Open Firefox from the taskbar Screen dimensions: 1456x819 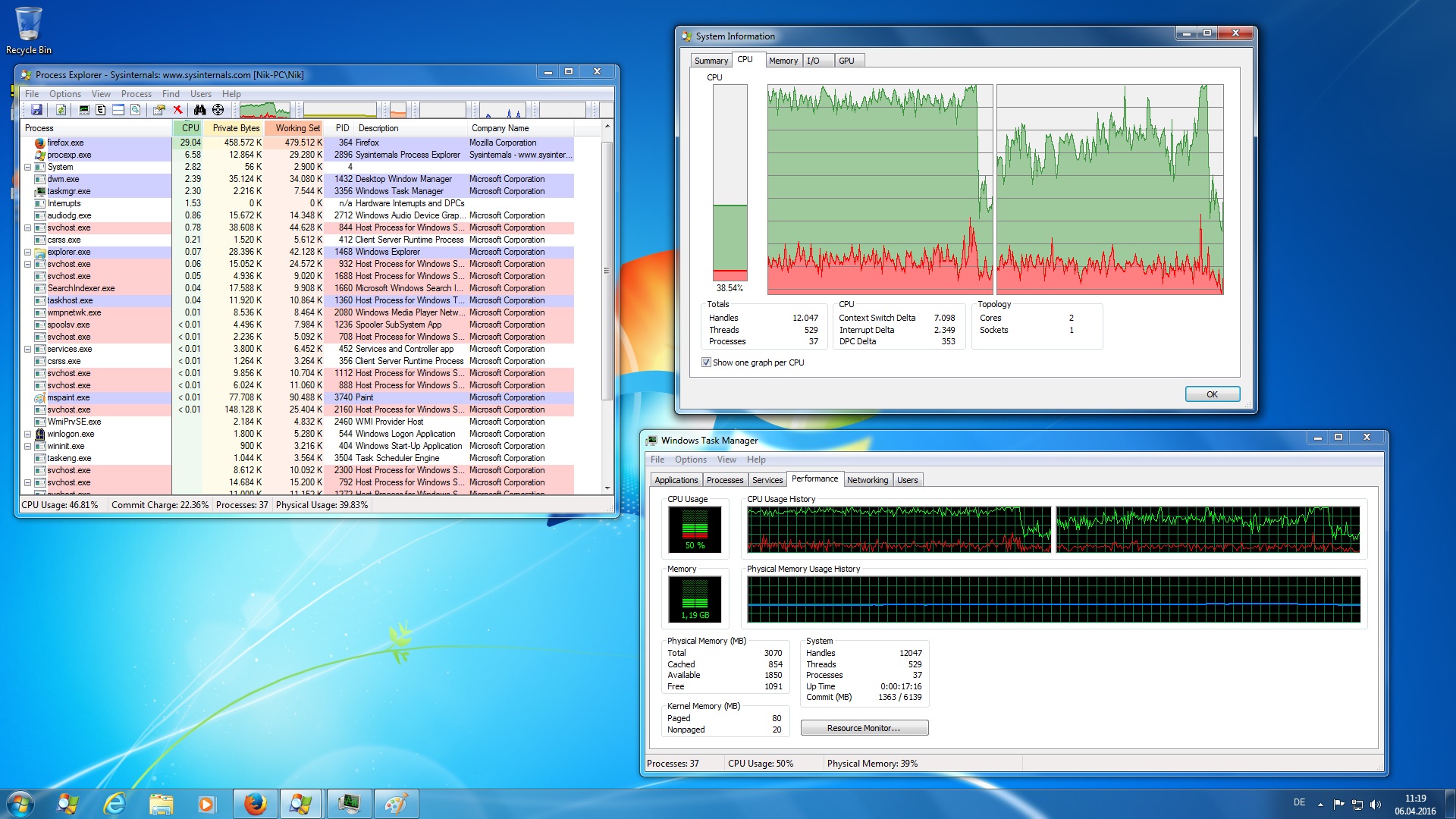(x=255, y=804)
